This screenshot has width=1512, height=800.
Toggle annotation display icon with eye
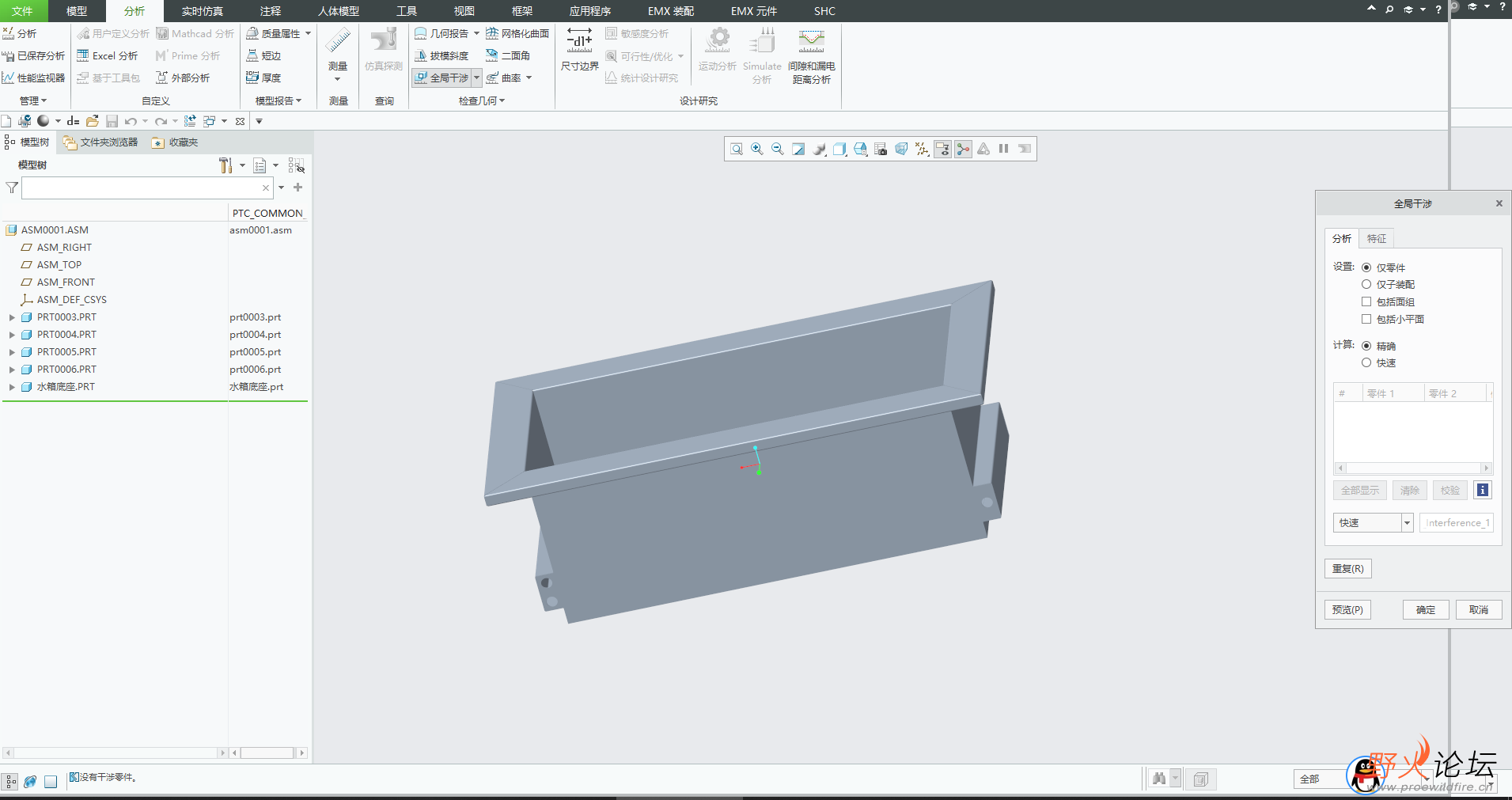coord(942,149)
